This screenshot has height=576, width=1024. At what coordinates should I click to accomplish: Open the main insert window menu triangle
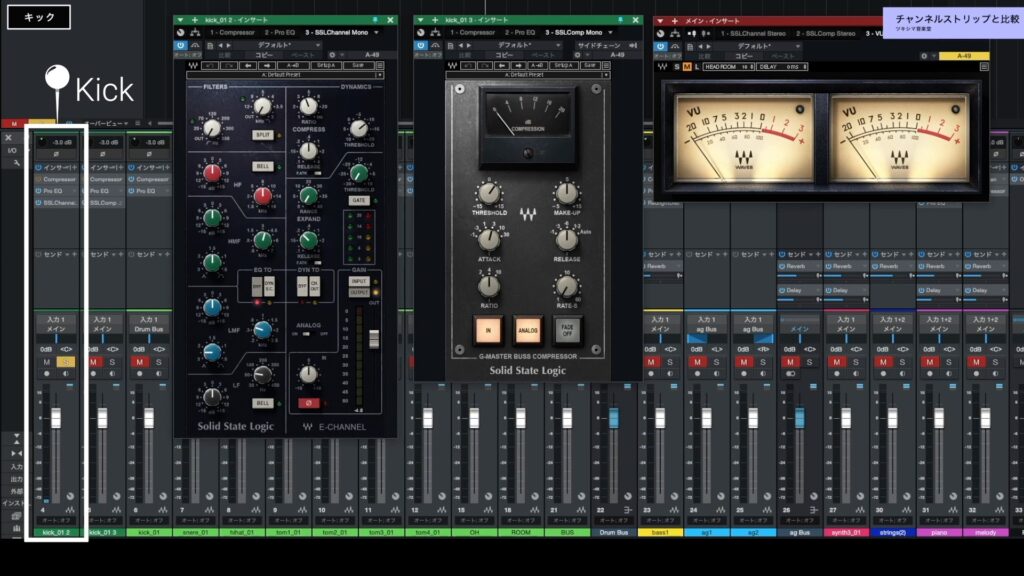(661, 21)
